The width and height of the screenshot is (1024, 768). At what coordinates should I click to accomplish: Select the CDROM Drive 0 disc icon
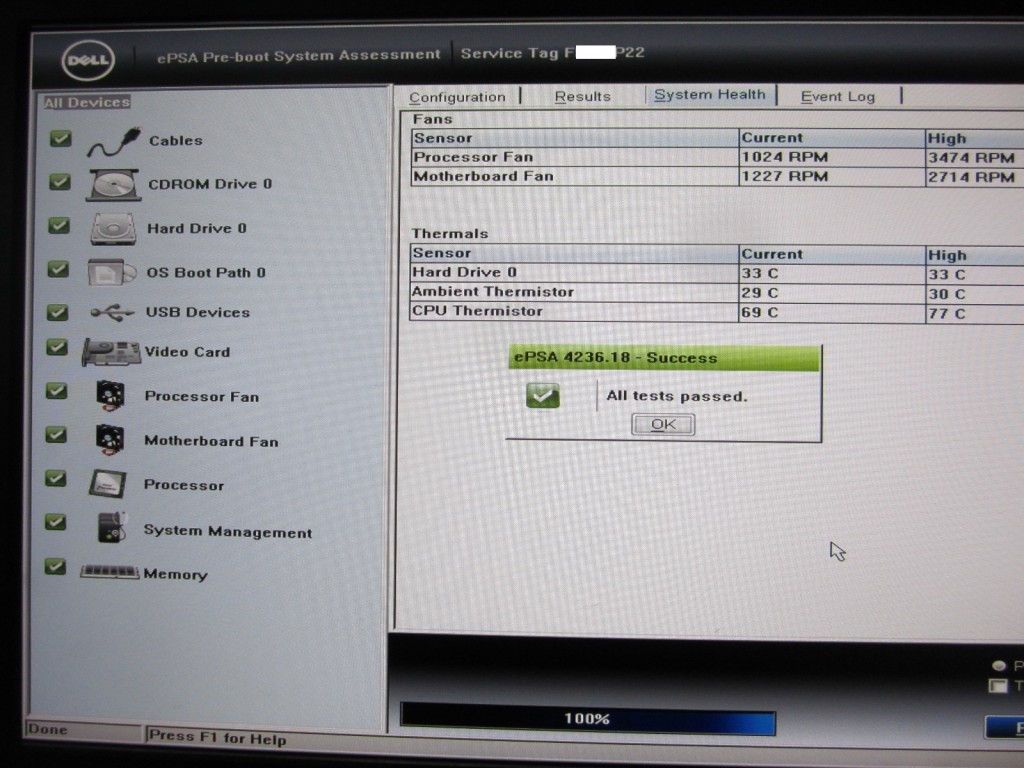click(x=114, y=185)
